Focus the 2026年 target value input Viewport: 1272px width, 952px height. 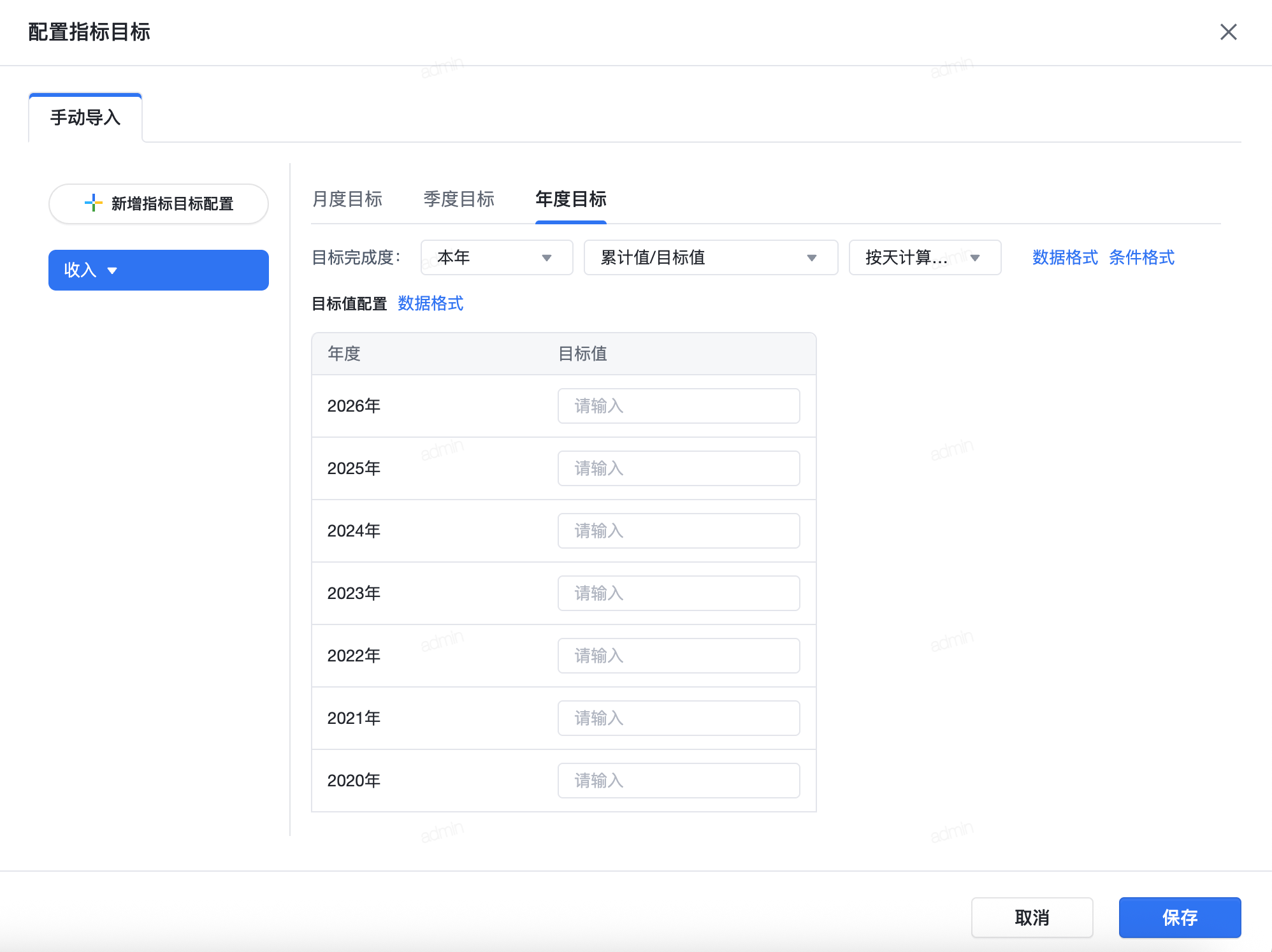coord(679,406)
